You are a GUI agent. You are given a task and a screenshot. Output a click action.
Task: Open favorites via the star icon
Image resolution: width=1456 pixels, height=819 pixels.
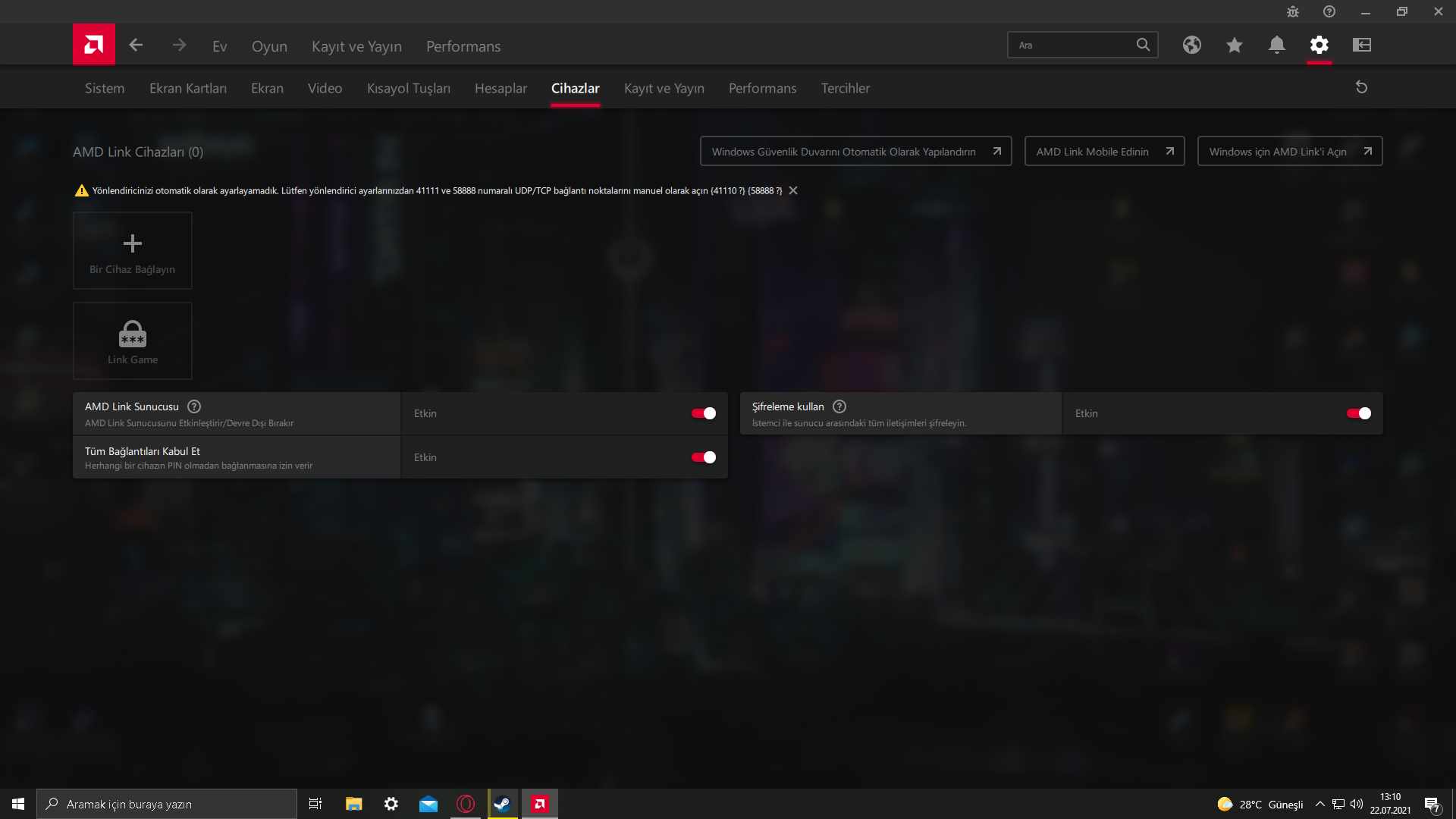[x=1235, y=45]
